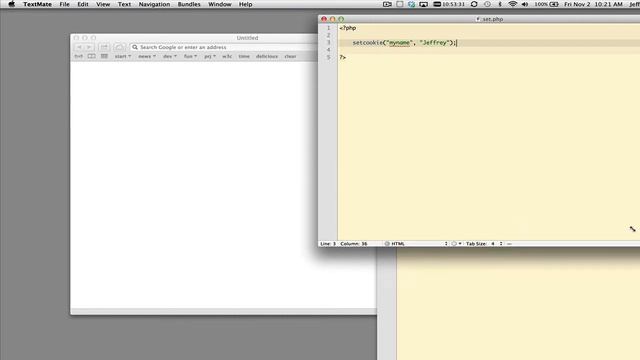
Task: Click the "myname" string in setcookie call
Action: (x=400, y=43)
